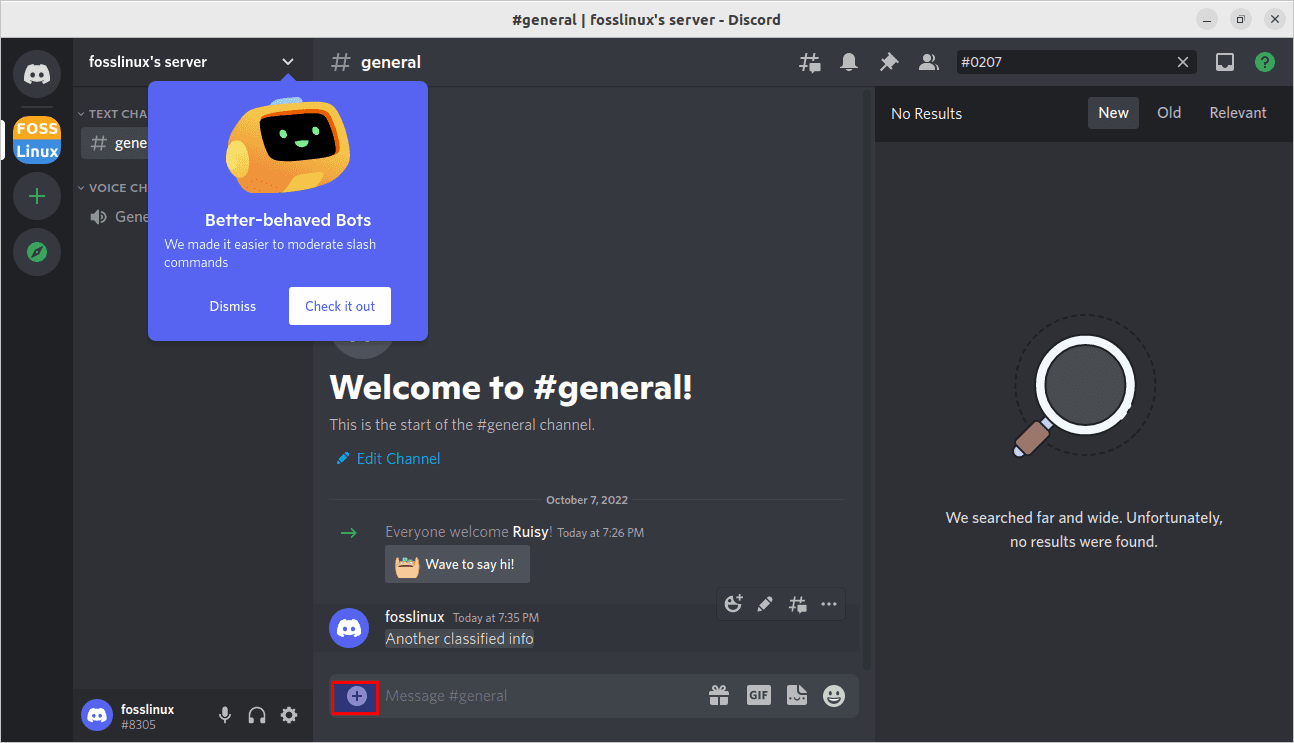Edit the fosslinux message pencil icon

pyautogui.click(x=765, y=603)
